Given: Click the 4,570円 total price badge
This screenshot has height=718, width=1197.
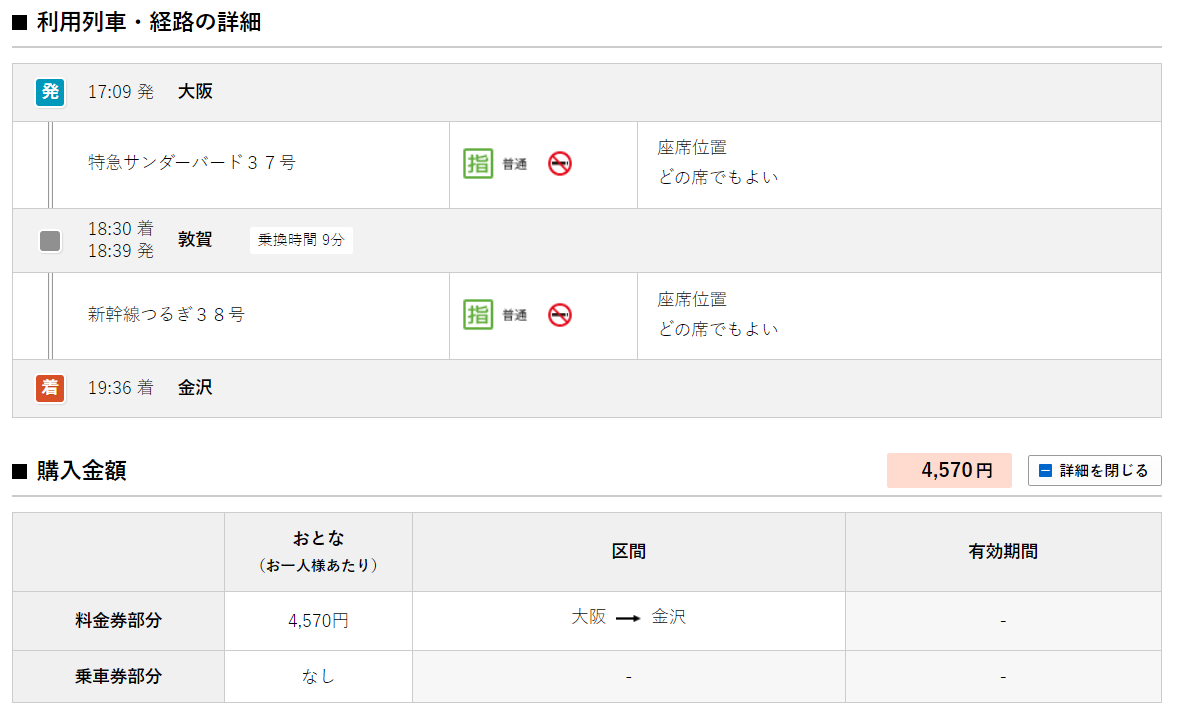Looking at the screenshot, I should (x=949, y=470).
